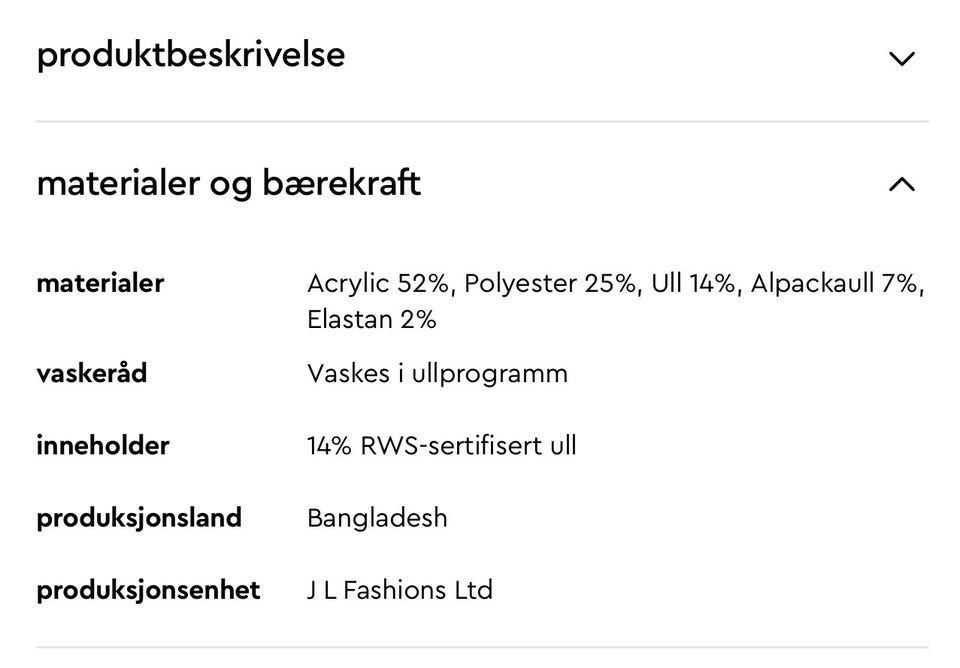Click the Bangladesh country value
The image size is (960, 668).
click(x=377, y=519)
